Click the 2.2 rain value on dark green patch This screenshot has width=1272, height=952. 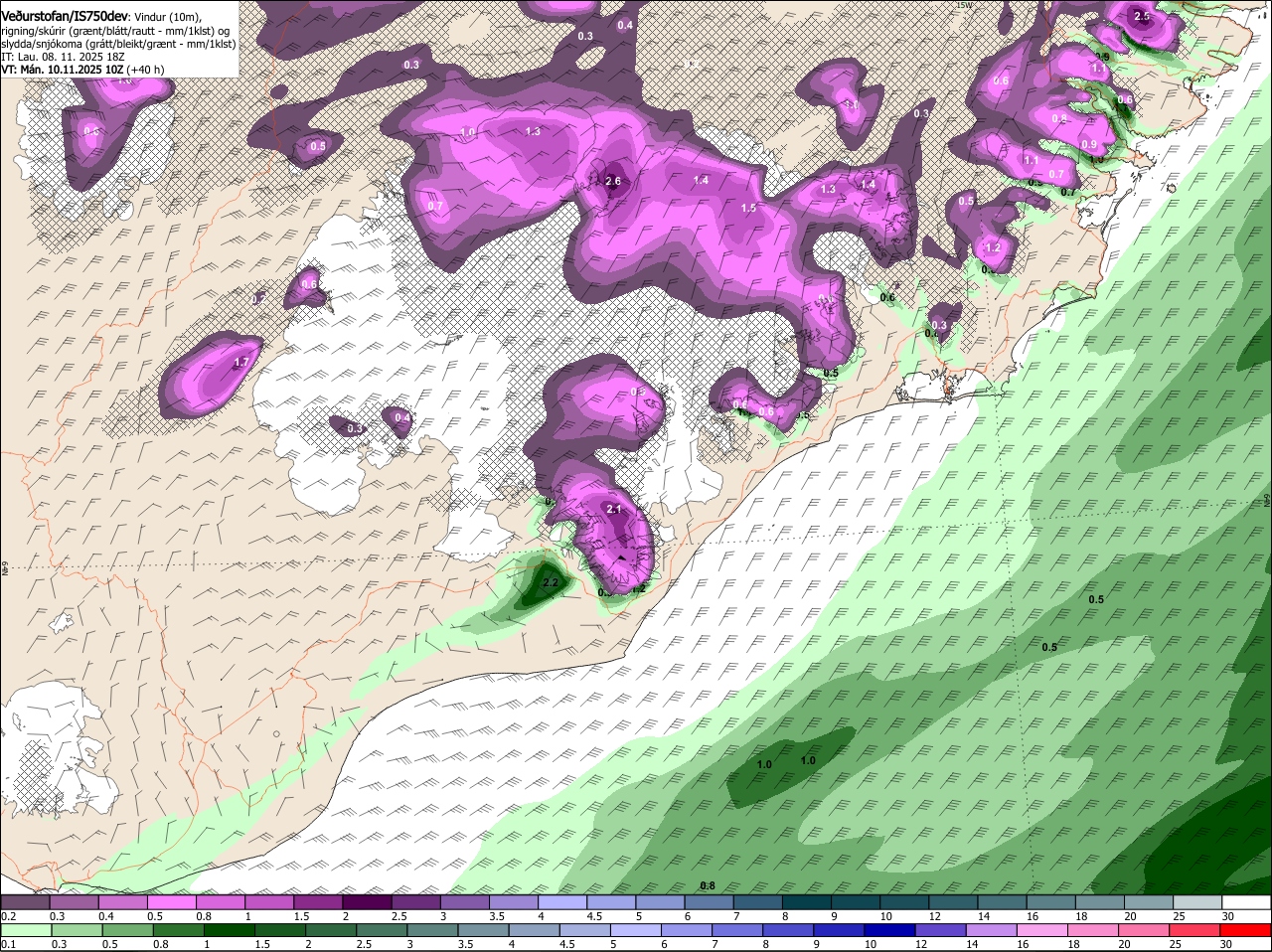point(551,582)
